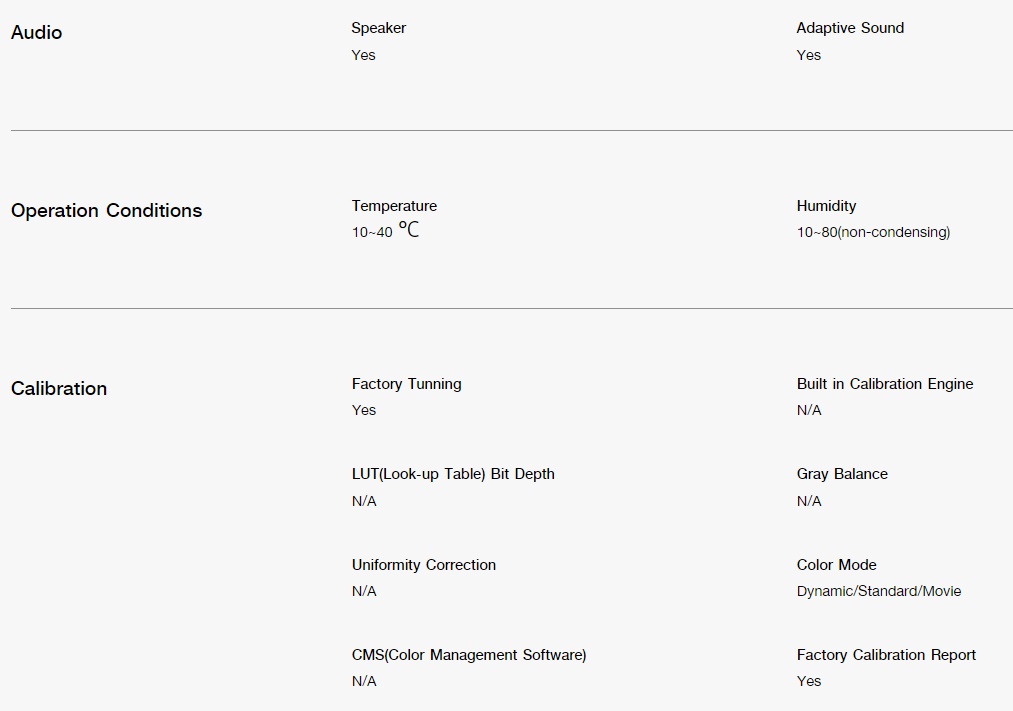
Task: Click the Yes value under Speaker
Action: click(363, 56)
